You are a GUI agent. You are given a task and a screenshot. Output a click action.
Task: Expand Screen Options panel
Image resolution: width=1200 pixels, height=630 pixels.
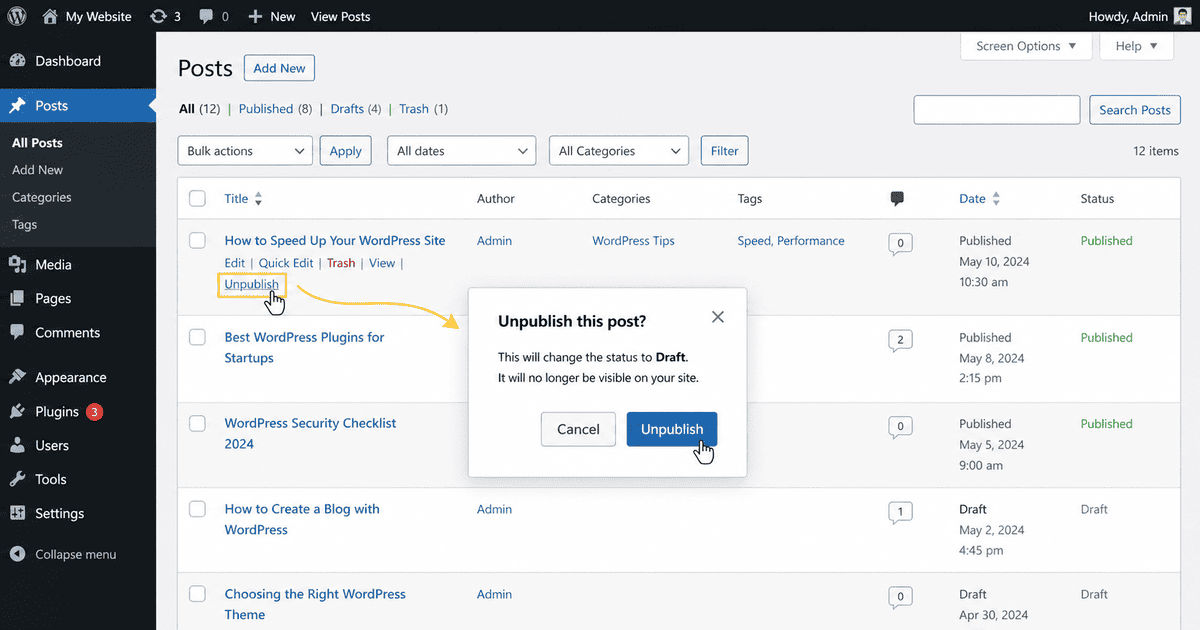click(1026, 46)
